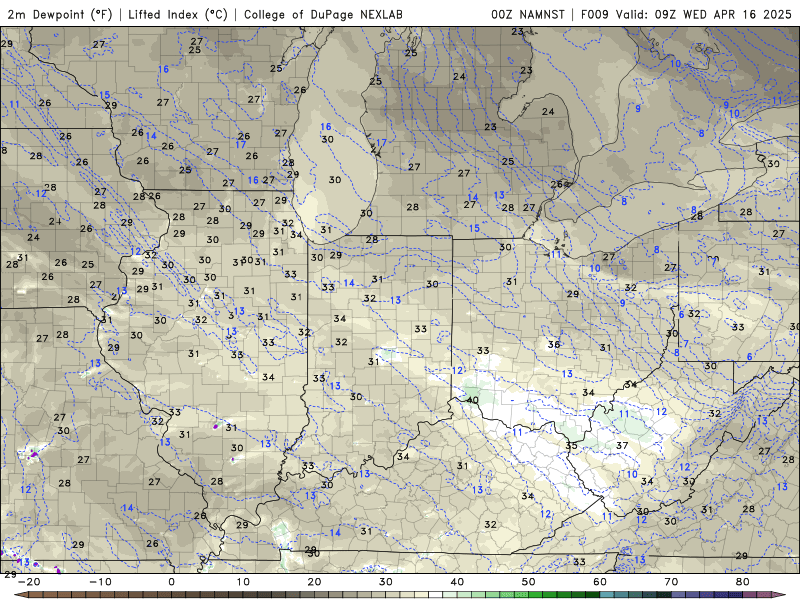Click the -10 tick label on color scale
800x600 pixels.
tap(100, 582)
